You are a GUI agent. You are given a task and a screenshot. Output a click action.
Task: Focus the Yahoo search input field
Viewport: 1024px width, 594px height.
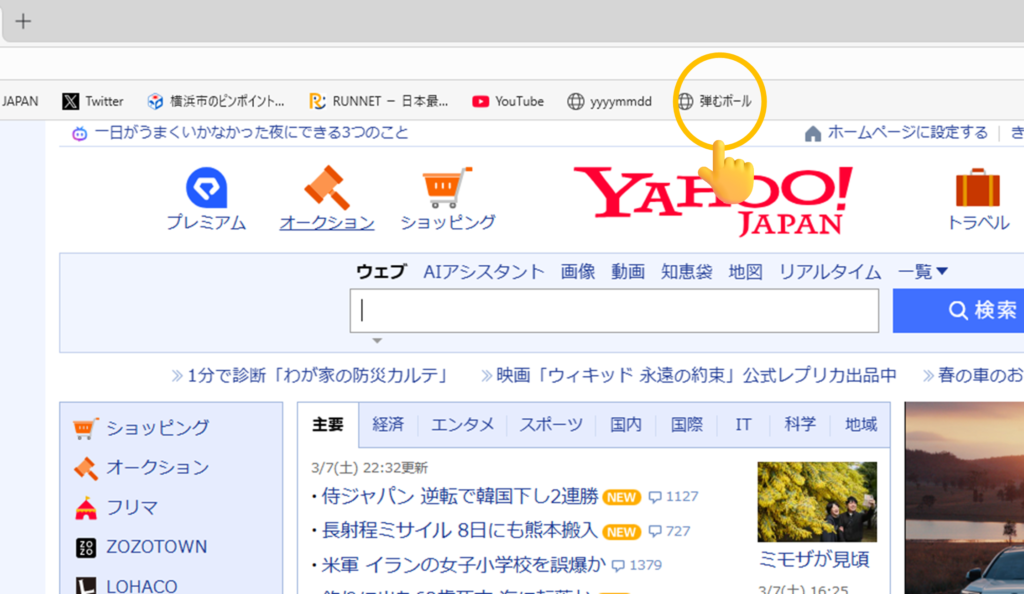coord(614,311)
